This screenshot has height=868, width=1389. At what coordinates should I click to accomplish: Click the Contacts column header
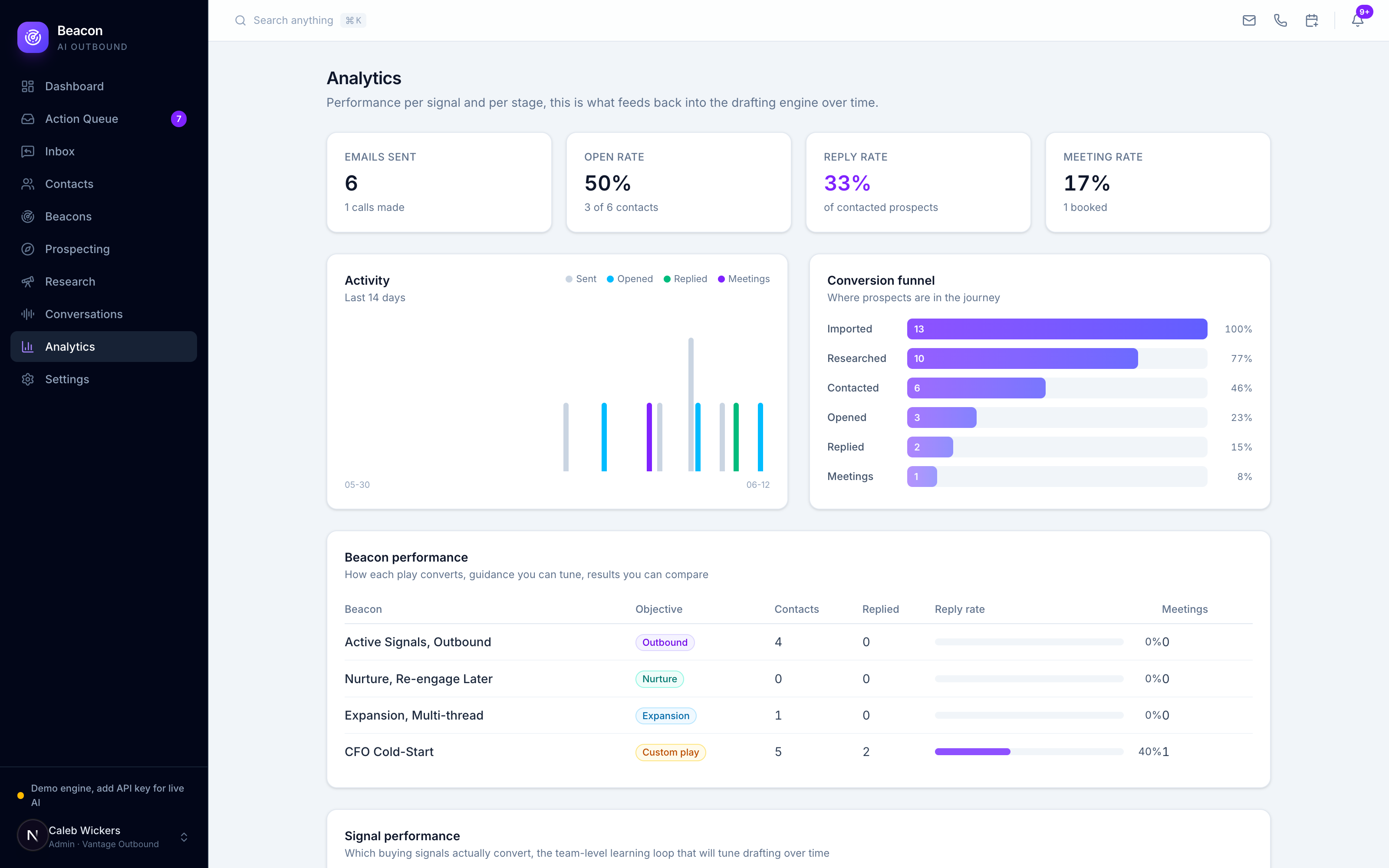click(x=797, y=609)
